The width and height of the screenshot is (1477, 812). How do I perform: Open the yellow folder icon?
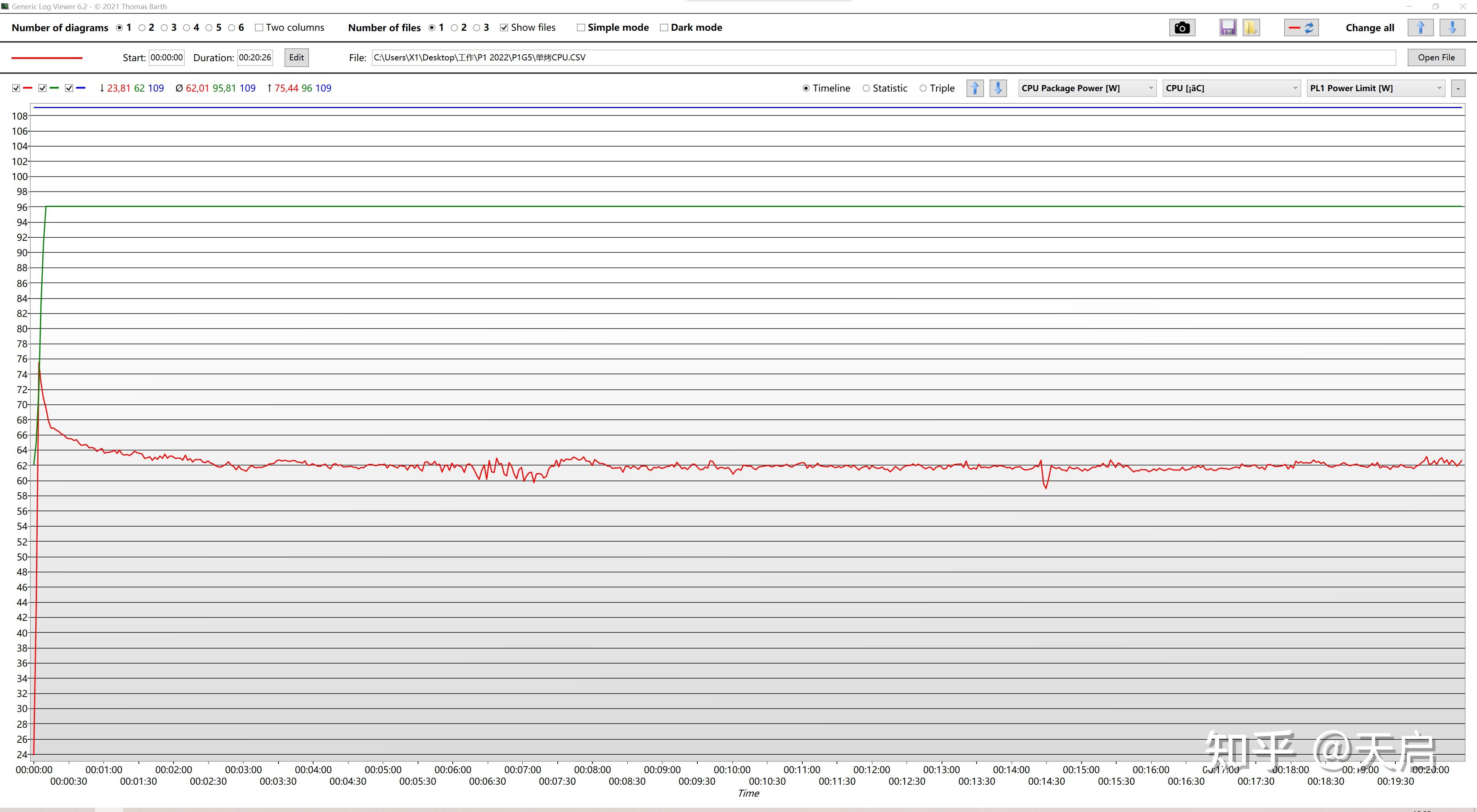point(1251,28)
